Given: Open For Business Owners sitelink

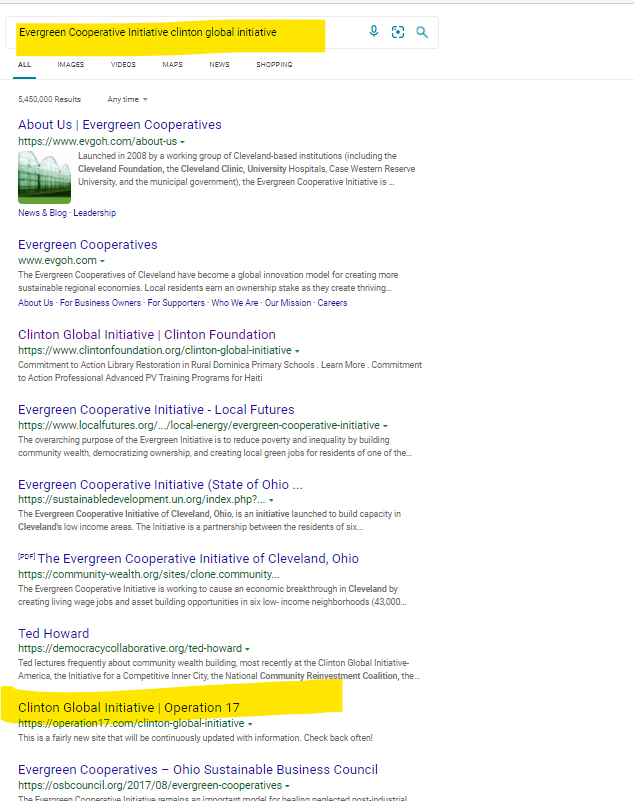Looking at the screenshot, I should (x=100, y=303).
